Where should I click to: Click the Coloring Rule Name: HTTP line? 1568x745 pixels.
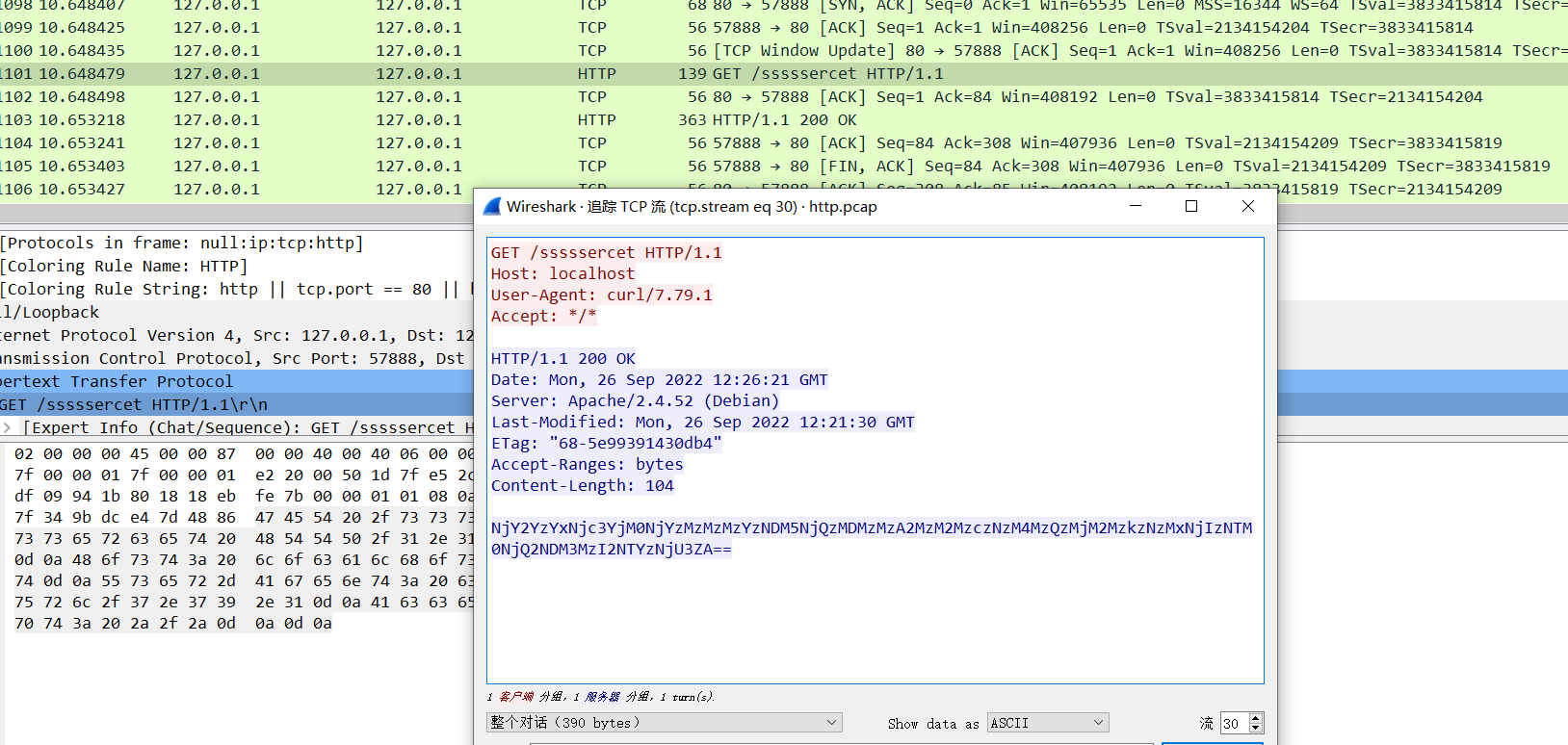point(125,267)
